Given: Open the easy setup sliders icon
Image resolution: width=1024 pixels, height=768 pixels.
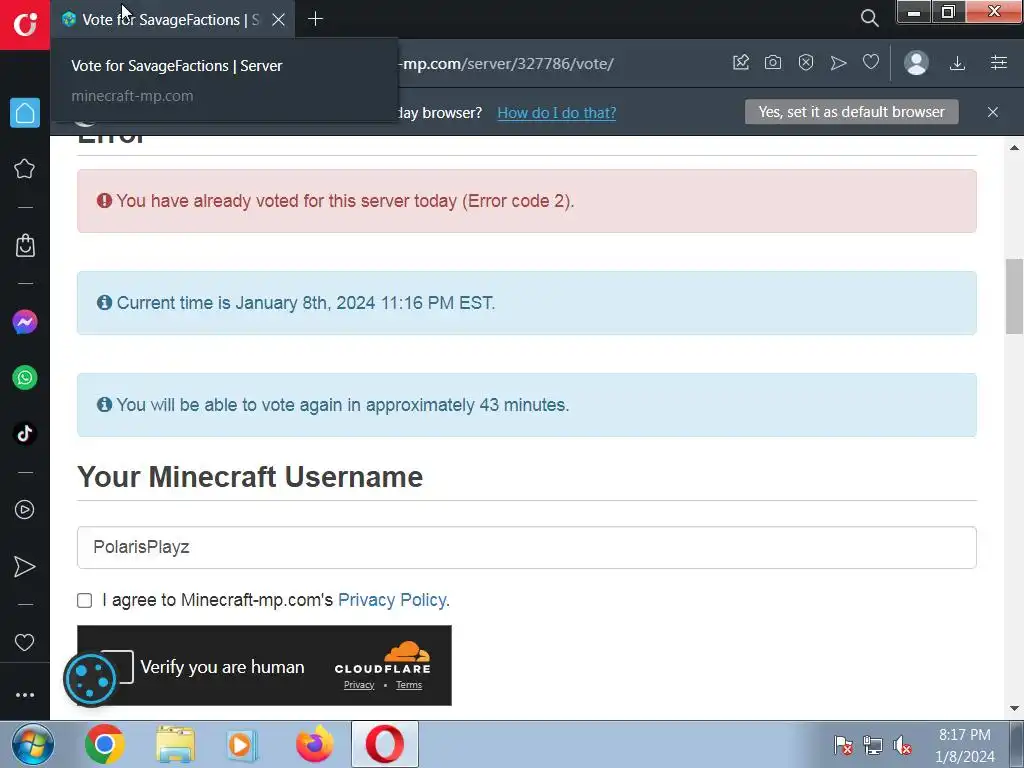Looking at the screenshot, I should [x=999, y=63].
